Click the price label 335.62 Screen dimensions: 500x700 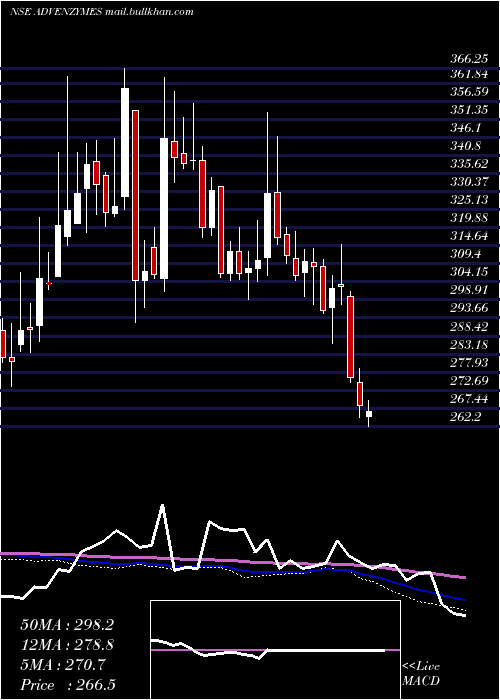tap(469, 164)
